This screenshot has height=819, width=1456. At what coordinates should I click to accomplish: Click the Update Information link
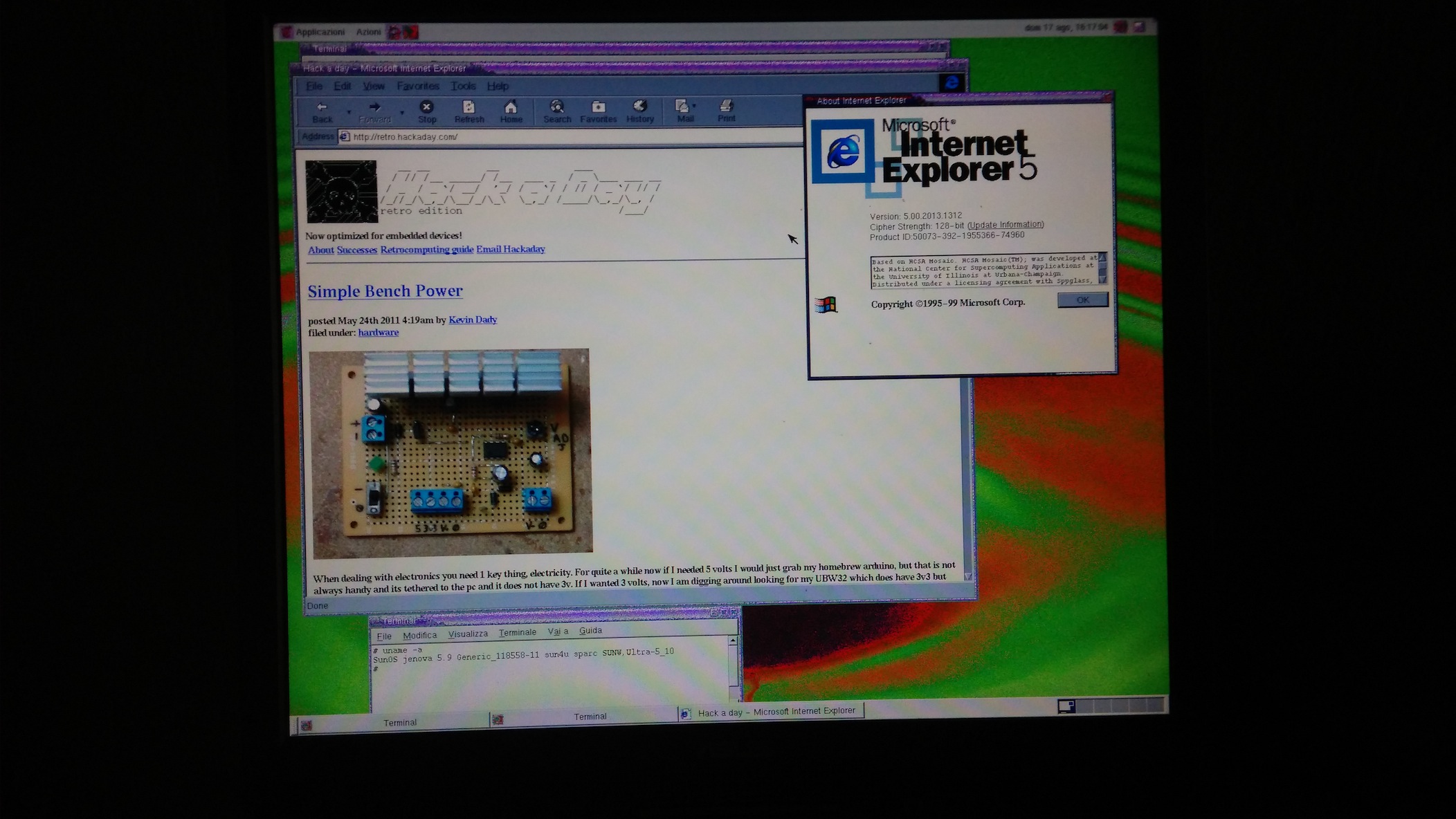1005,225
